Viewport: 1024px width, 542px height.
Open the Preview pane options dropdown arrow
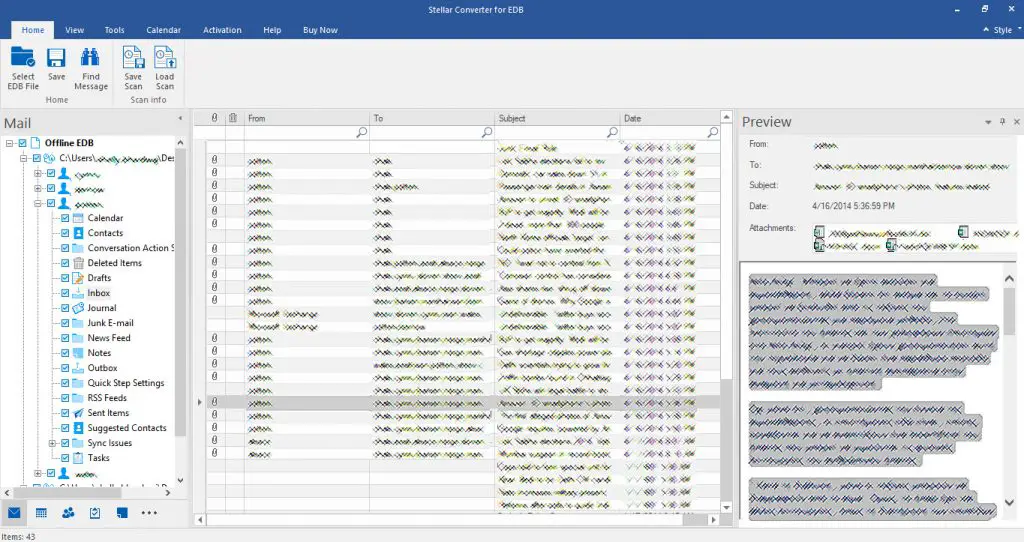(x=988, y=122)
